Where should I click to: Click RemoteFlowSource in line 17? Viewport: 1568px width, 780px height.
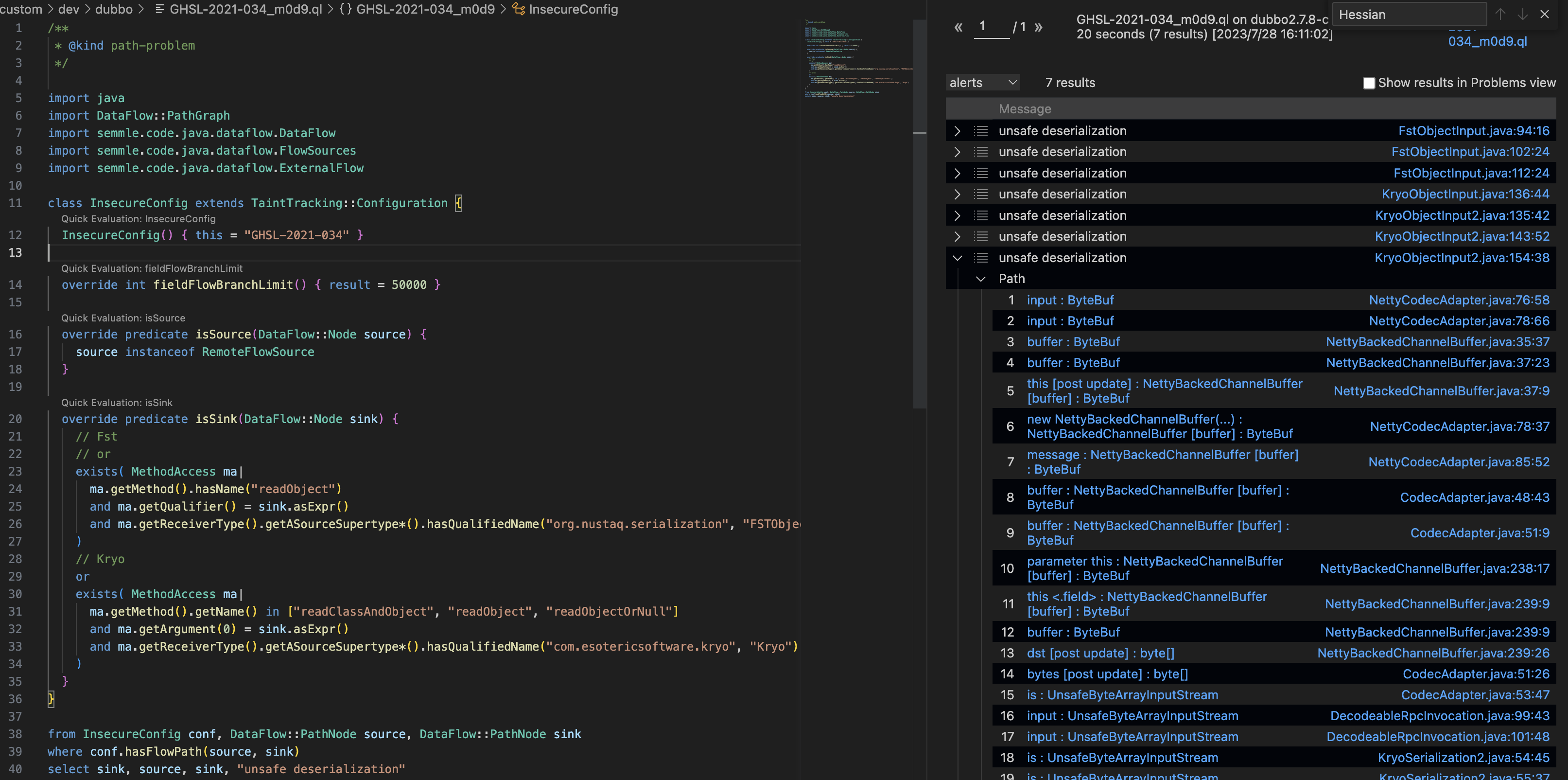[258, 352]
